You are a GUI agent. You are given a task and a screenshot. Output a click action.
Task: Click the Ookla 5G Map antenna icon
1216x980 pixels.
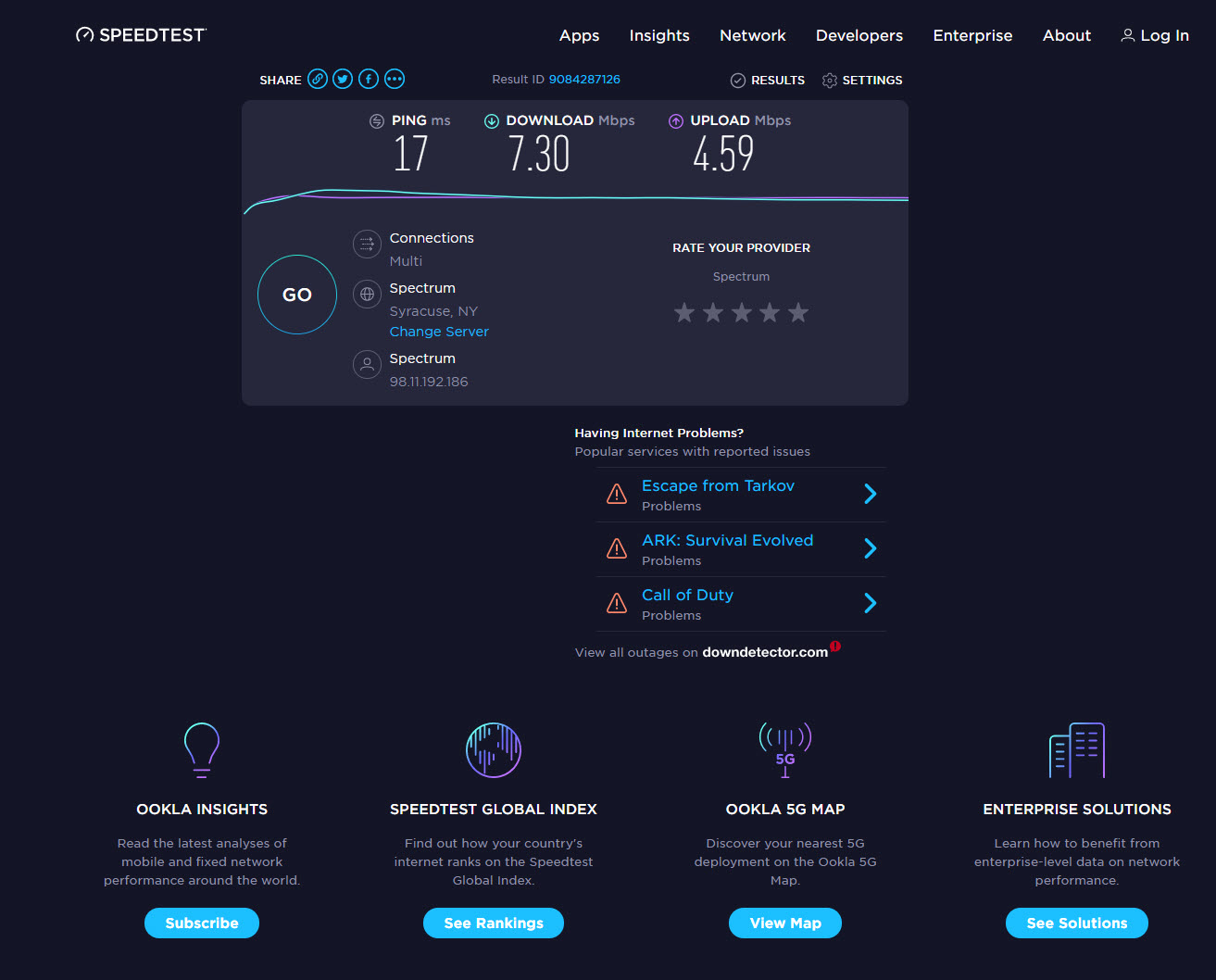pos(785,749)
